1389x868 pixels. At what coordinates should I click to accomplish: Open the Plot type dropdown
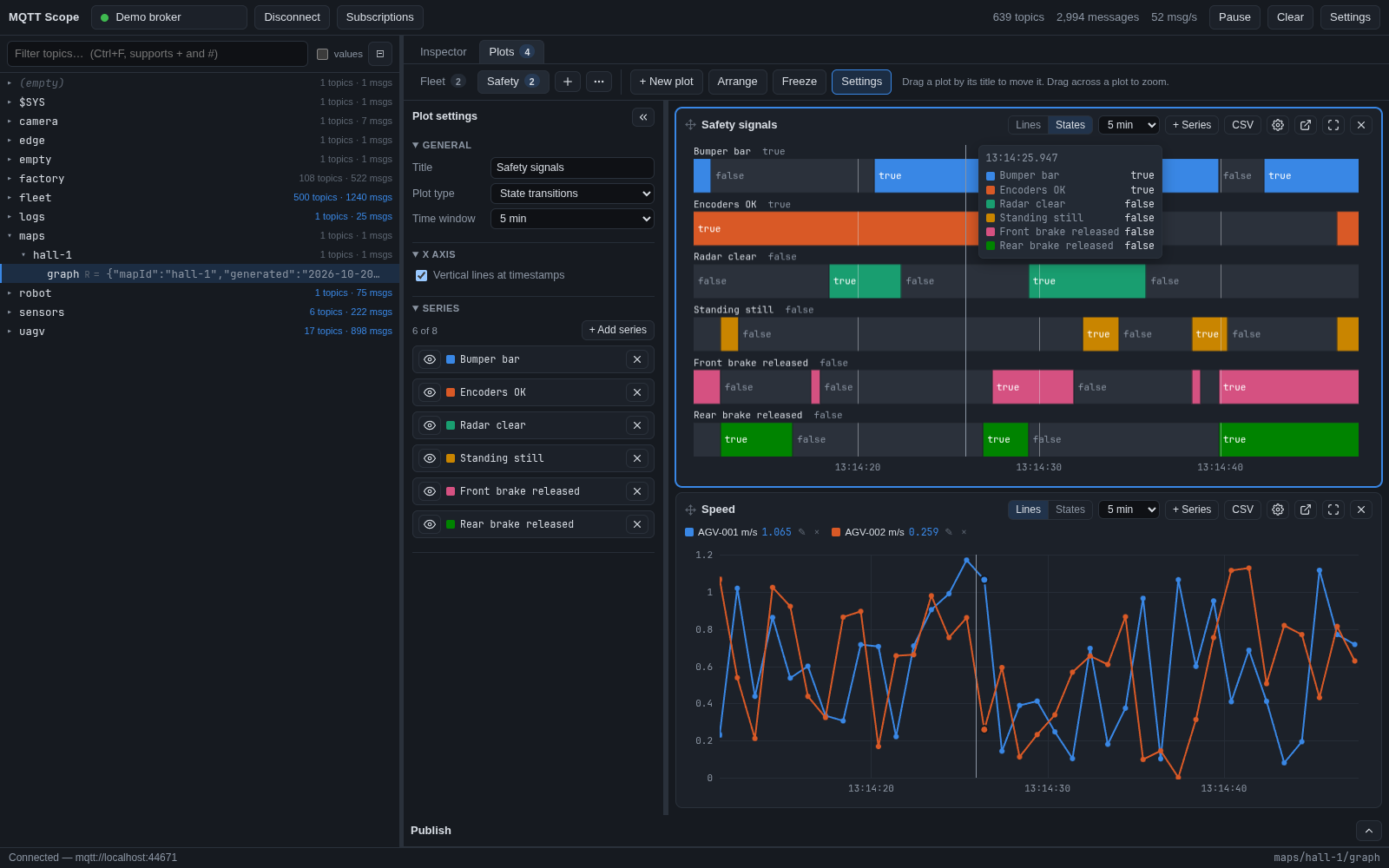pyautogui.click(x=572, y=194)
